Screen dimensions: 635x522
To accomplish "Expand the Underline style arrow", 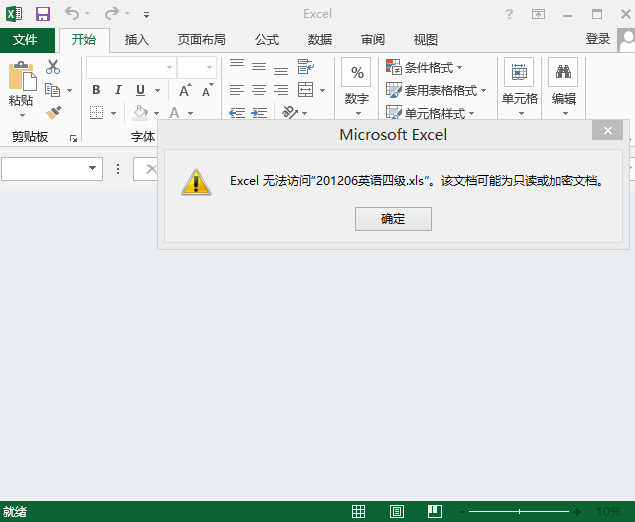I will tap(158, 90).
